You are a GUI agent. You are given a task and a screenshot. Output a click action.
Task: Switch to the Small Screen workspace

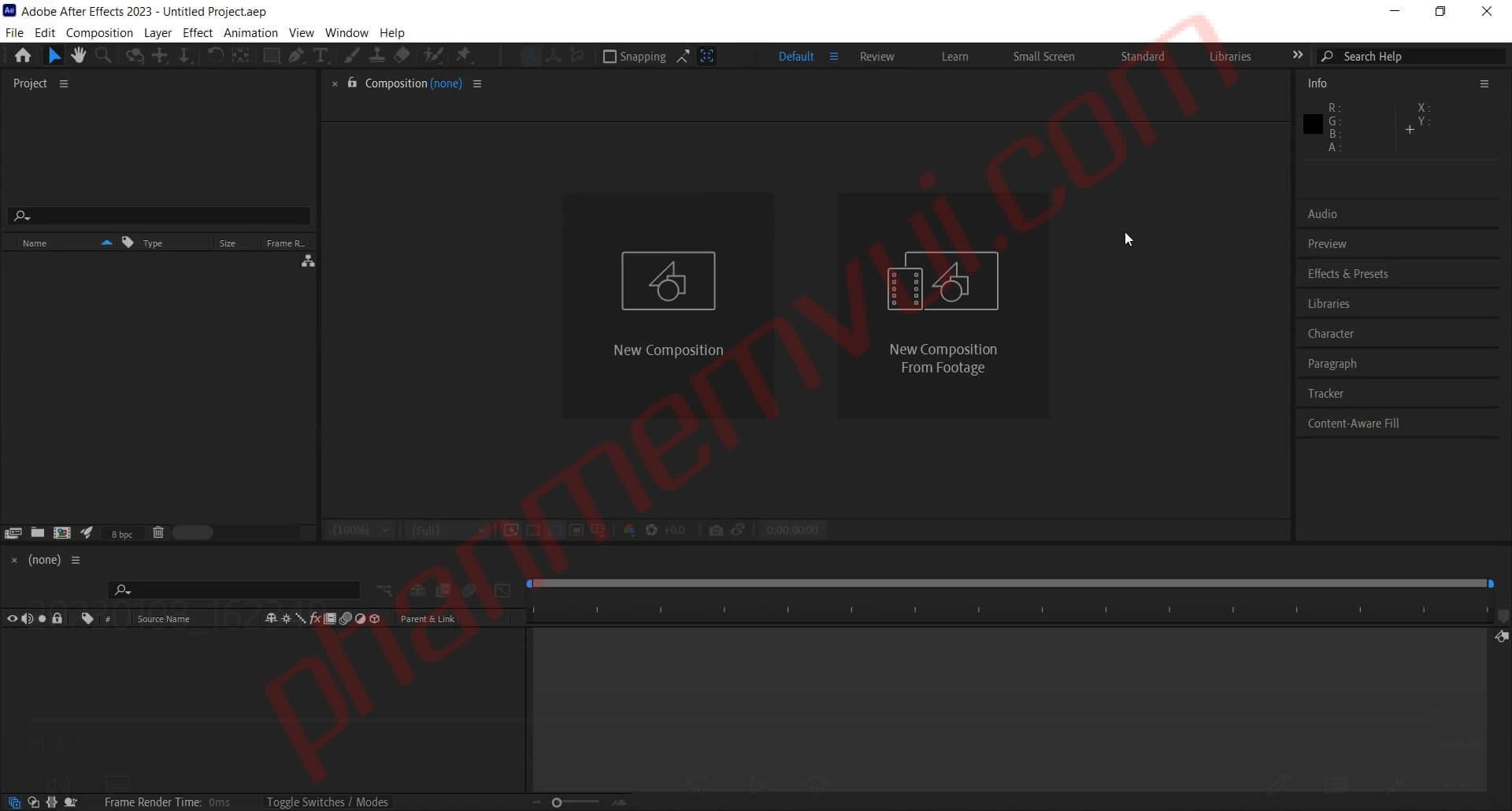[1043, 57]
